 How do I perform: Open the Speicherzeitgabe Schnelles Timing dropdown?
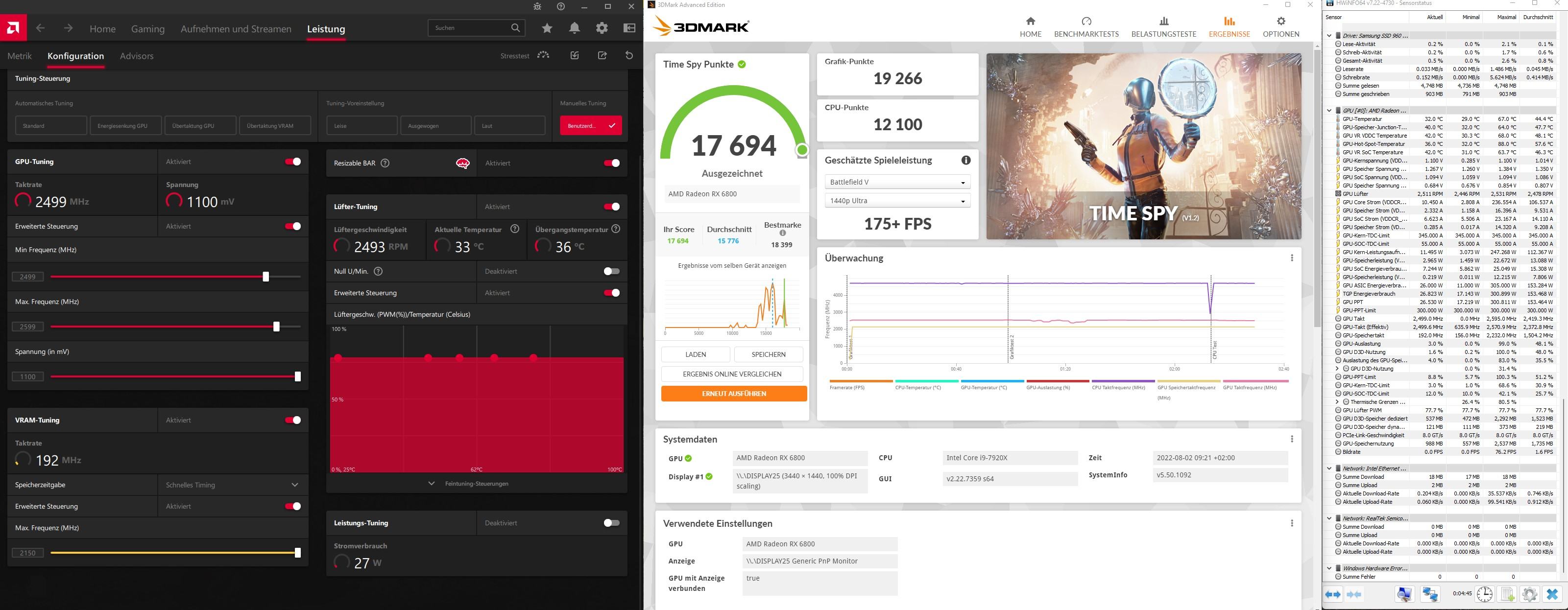(x=233, y=485)
